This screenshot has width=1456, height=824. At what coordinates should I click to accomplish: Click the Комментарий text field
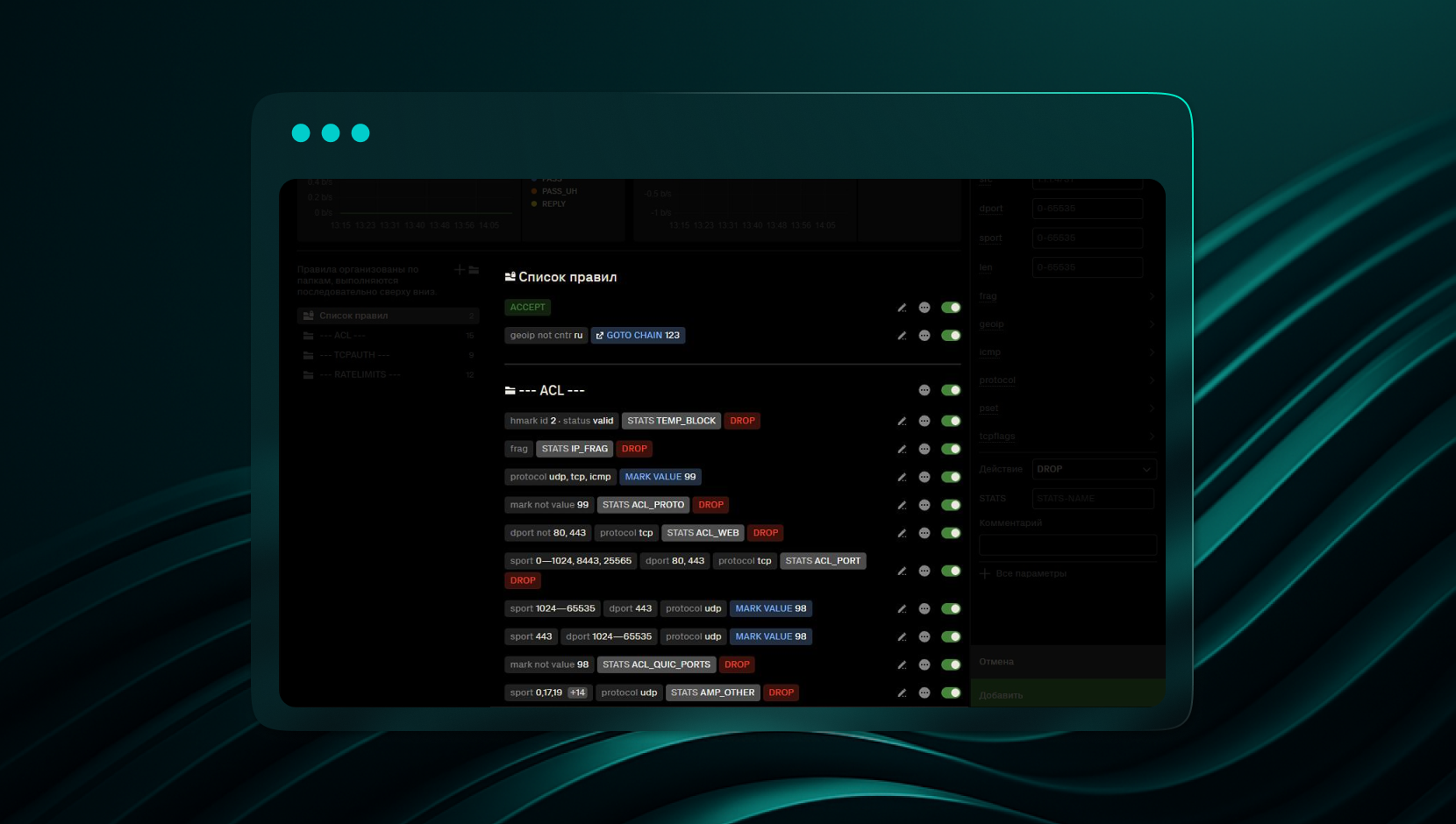point(1067,545)
